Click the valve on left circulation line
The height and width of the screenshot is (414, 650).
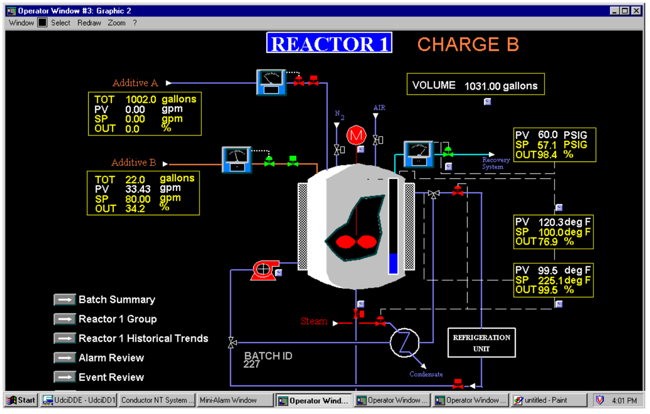point(232,342)
